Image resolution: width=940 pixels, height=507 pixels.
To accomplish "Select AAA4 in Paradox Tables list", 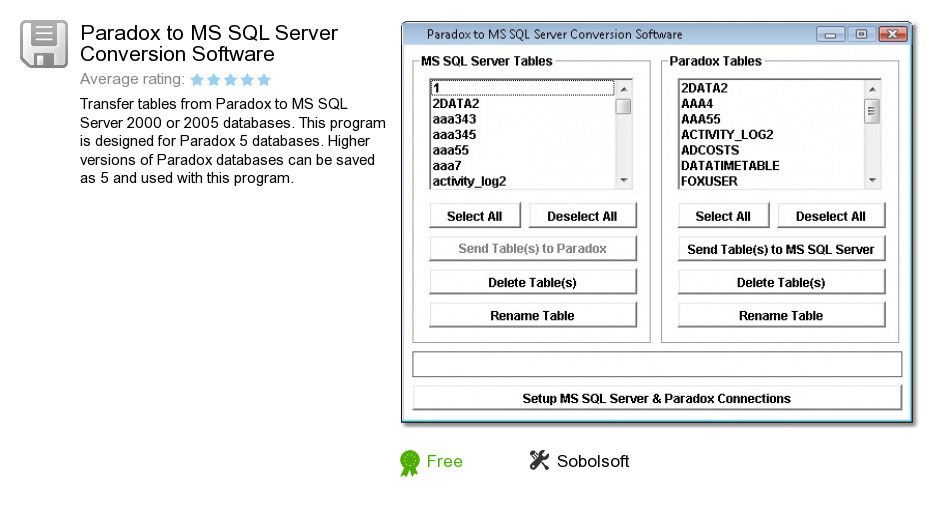I will pyautogui.click(x=771, y=104).
